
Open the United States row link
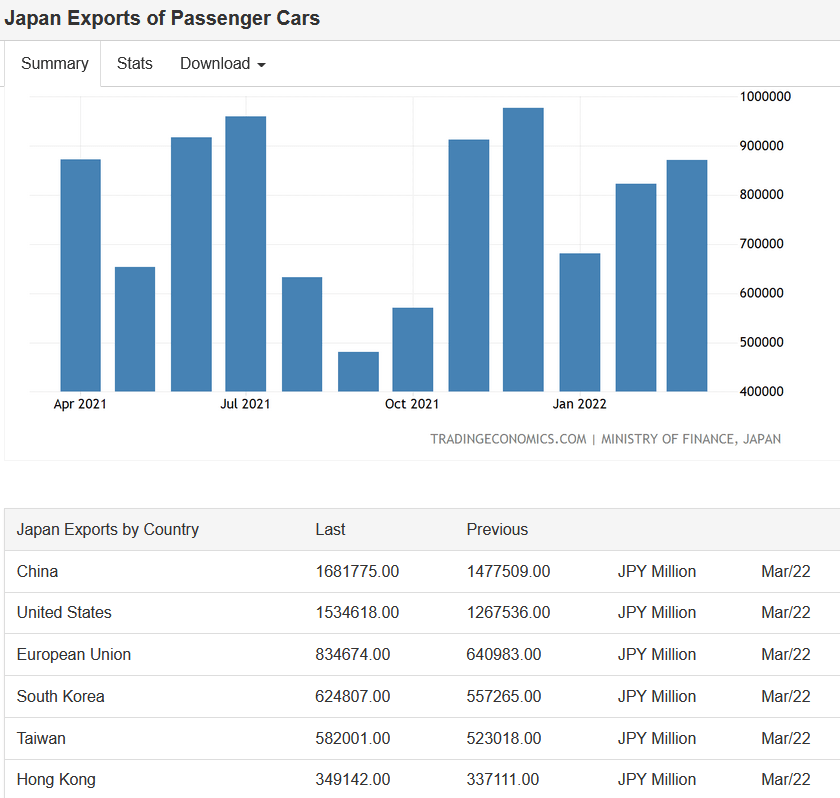pos(64,612)
